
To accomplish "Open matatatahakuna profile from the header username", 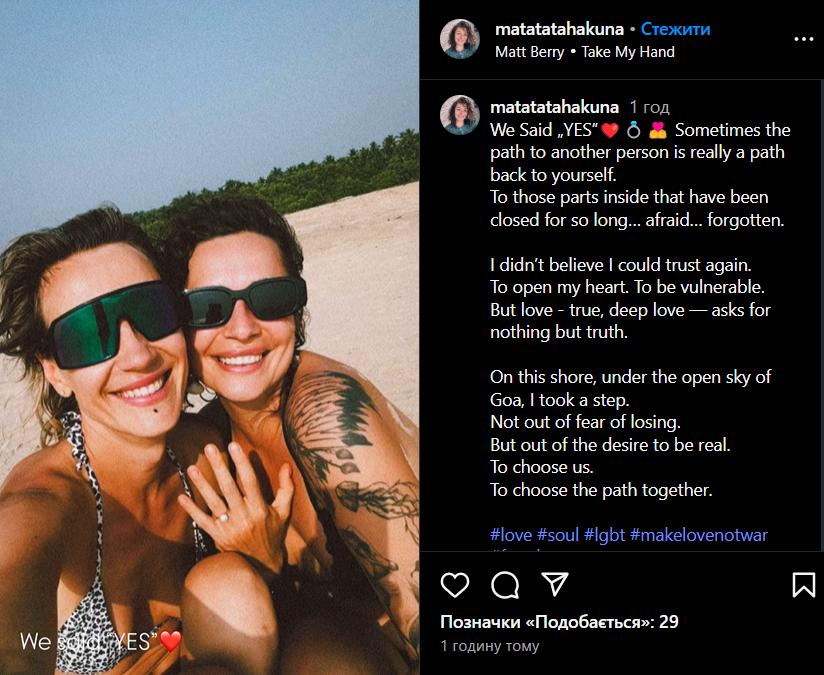I will click(559, 29).
